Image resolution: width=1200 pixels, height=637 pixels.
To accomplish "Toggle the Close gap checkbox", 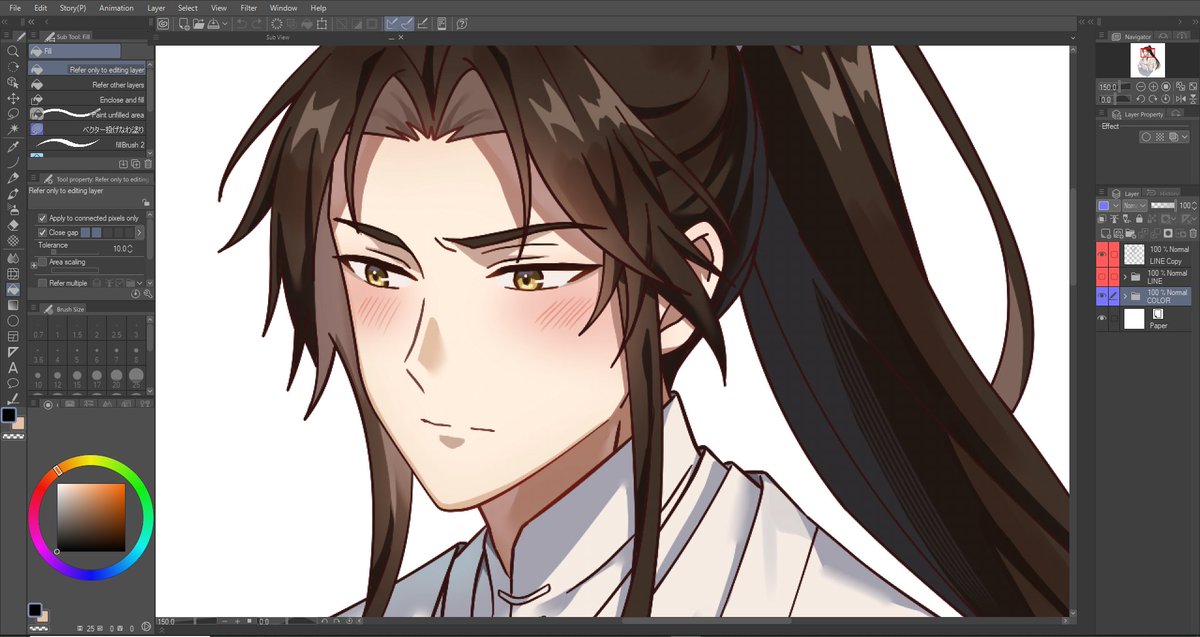I will click(42, 232).
